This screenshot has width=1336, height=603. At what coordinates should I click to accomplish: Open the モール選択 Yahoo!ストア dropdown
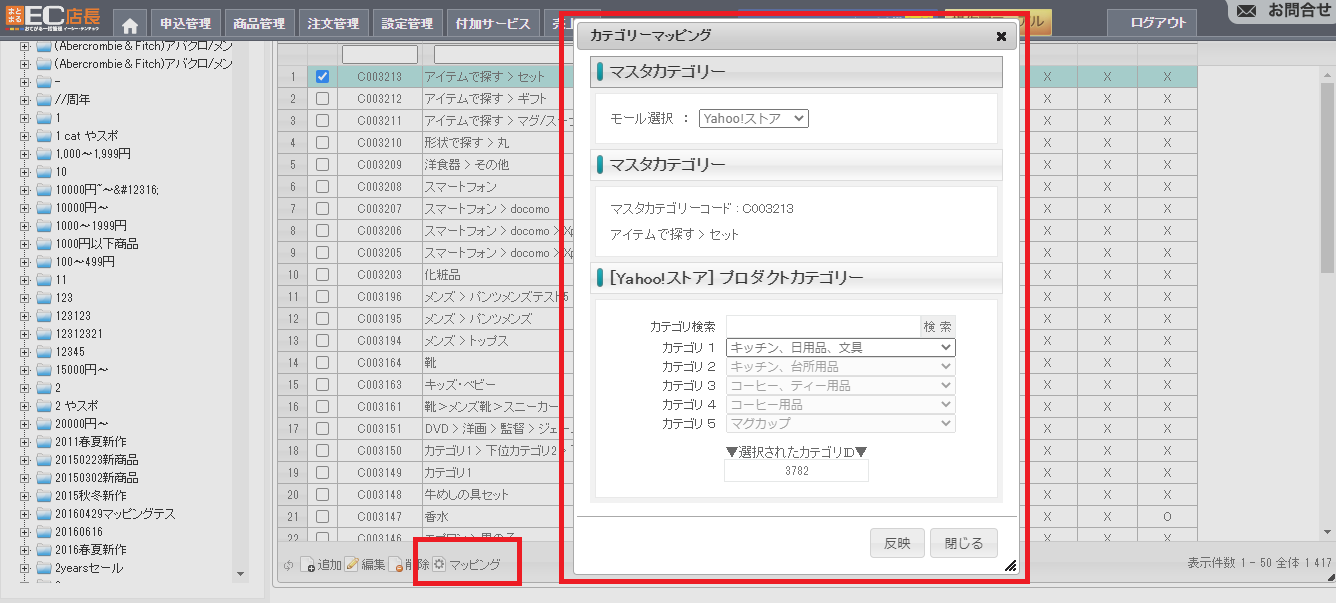click(x=753, y=118)
